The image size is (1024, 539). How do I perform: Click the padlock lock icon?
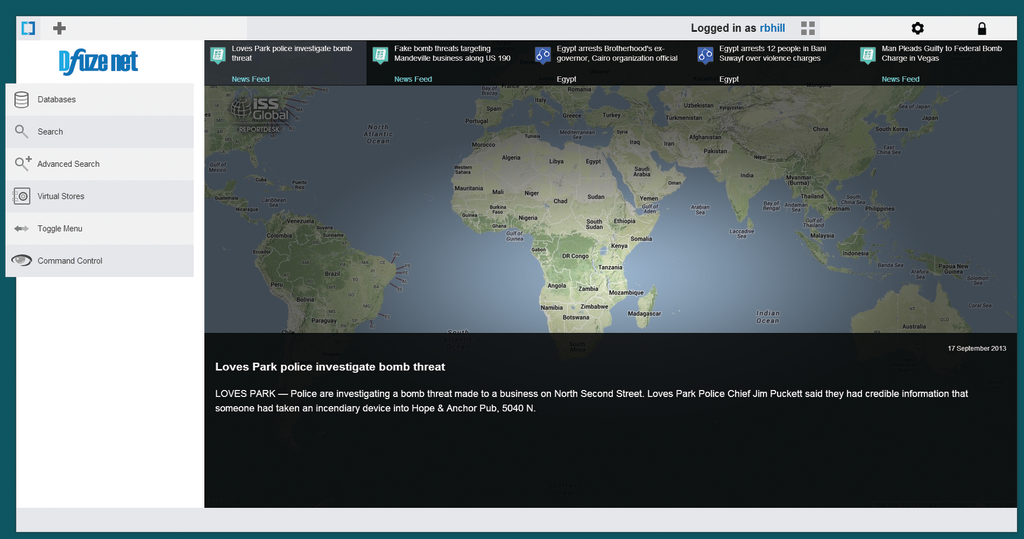coord(981,29)
